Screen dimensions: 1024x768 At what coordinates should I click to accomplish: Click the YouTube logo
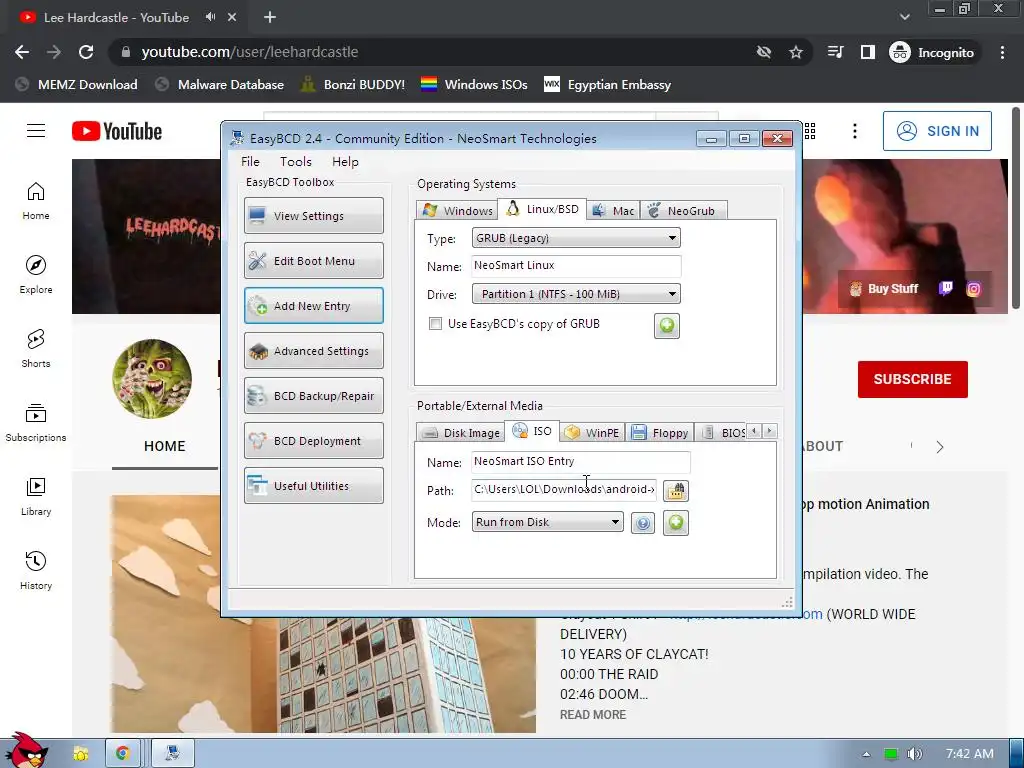coord(117,131)
